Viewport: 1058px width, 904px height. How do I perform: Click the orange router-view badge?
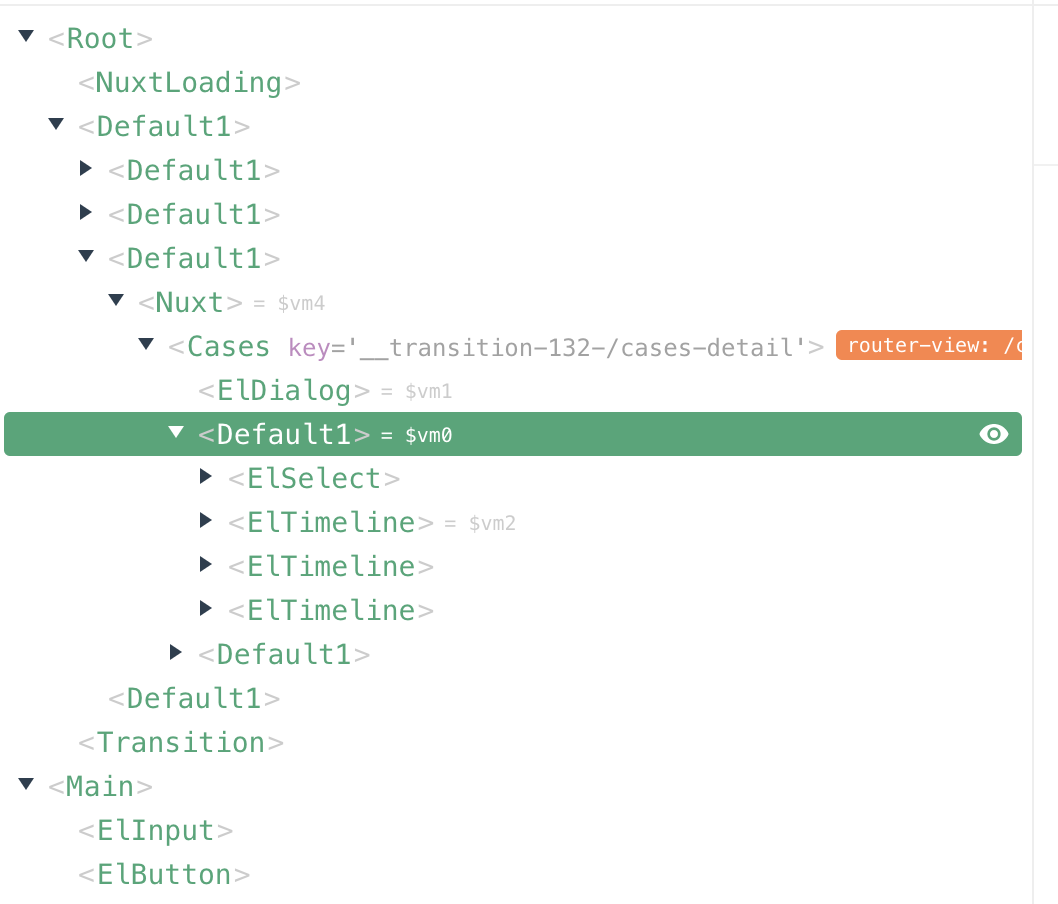928,347
